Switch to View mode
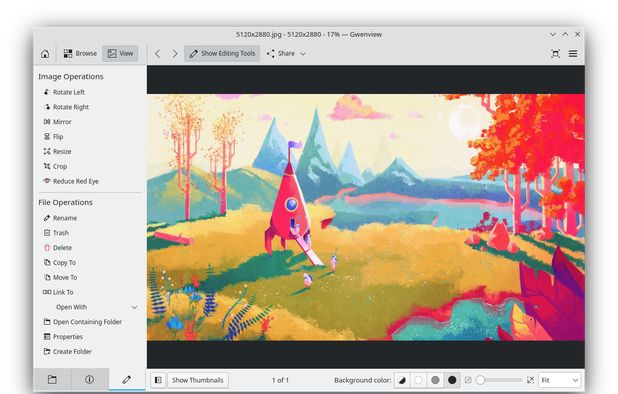Viewport: 618px width, 394px height. [121, 54]
